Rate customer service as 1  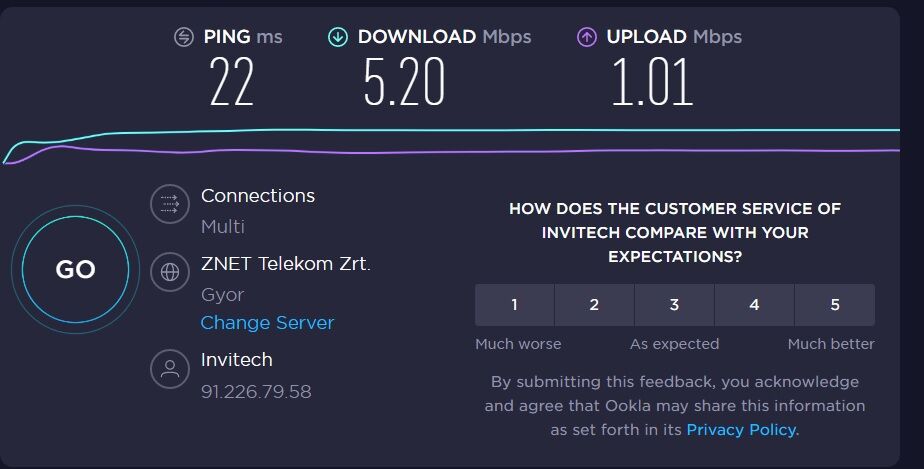(x=514, y=305)
